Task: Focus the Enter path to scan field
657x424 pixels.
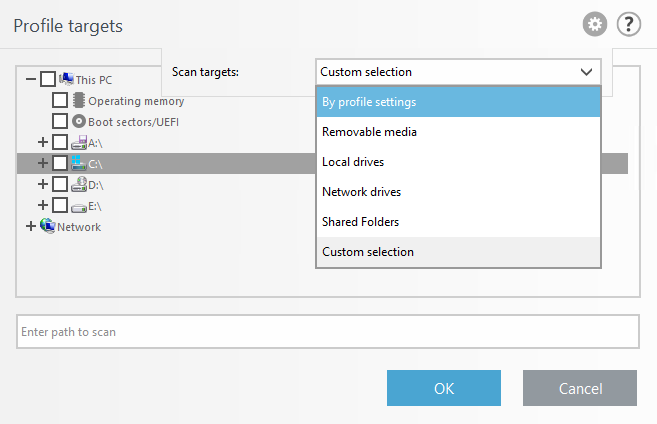Action: [x=327, y=331]
